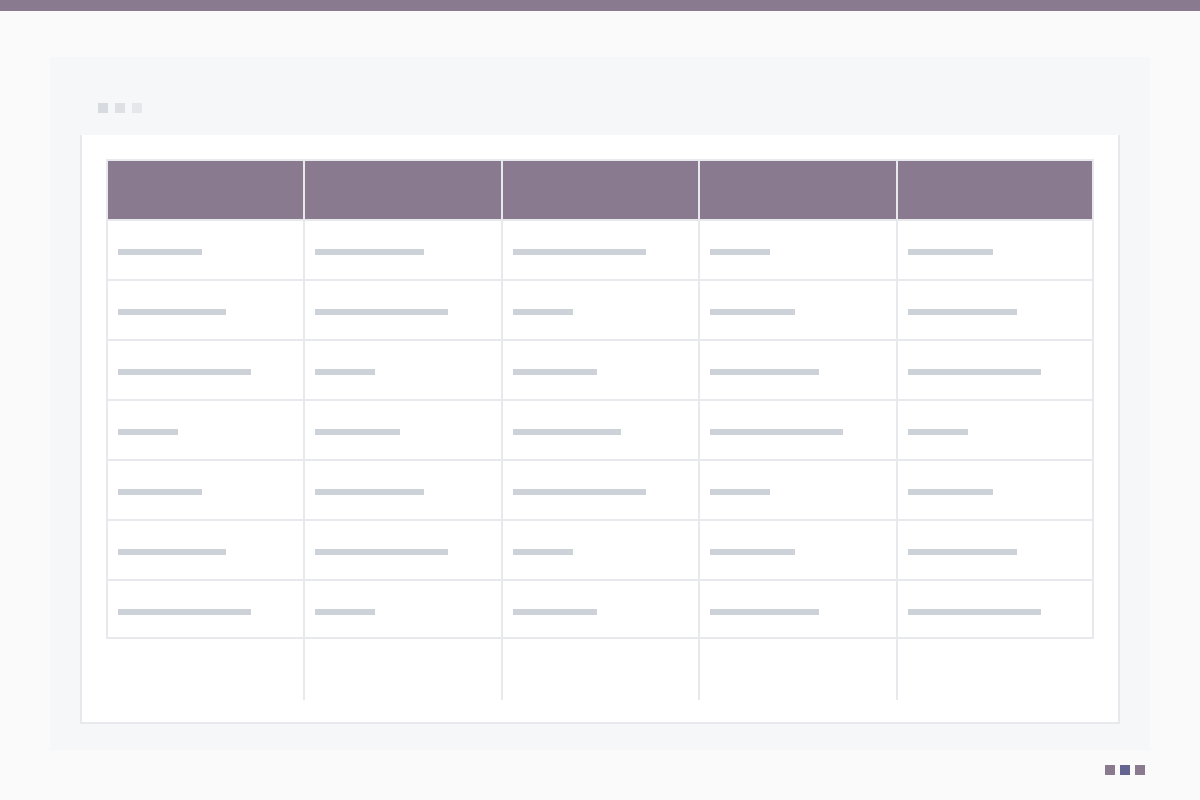Click first row, first column cell

205,250
